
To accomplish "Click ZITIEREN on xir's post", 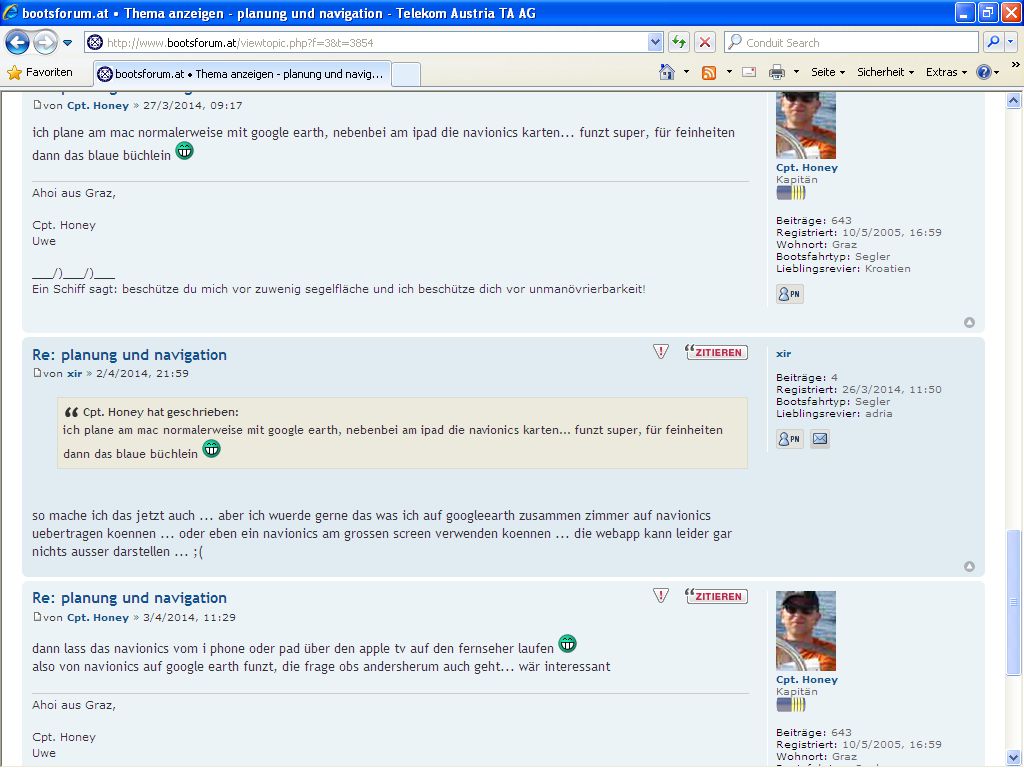I will click(716, 352).
